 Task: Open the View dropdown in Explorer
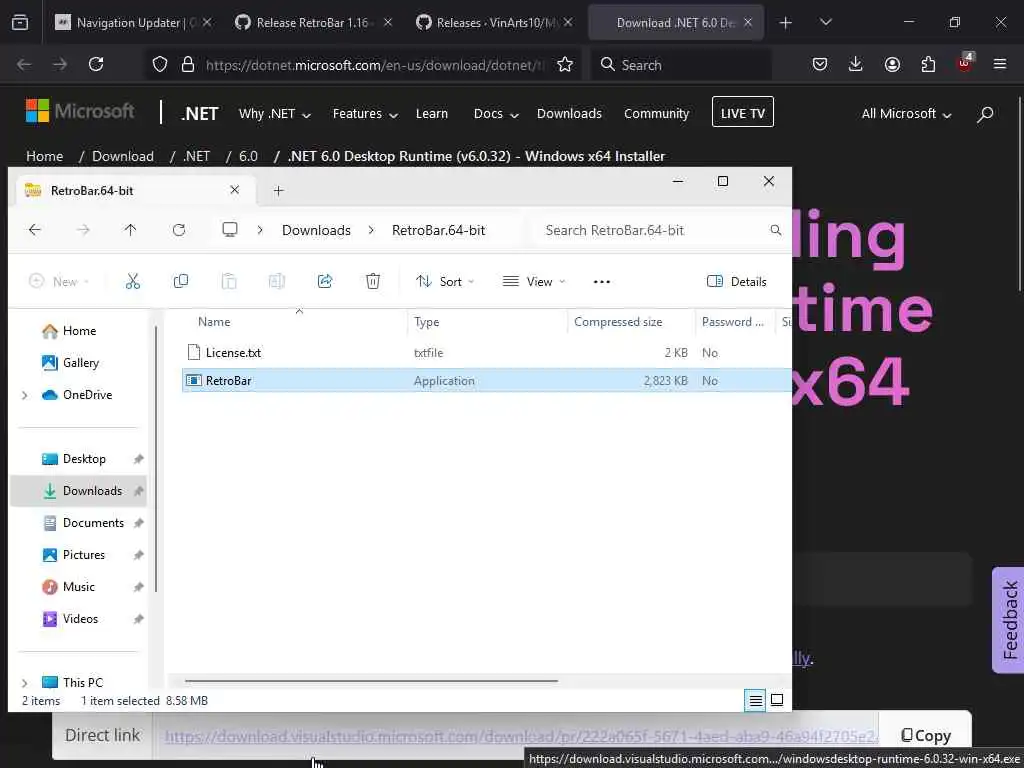(x=534, y=281)
